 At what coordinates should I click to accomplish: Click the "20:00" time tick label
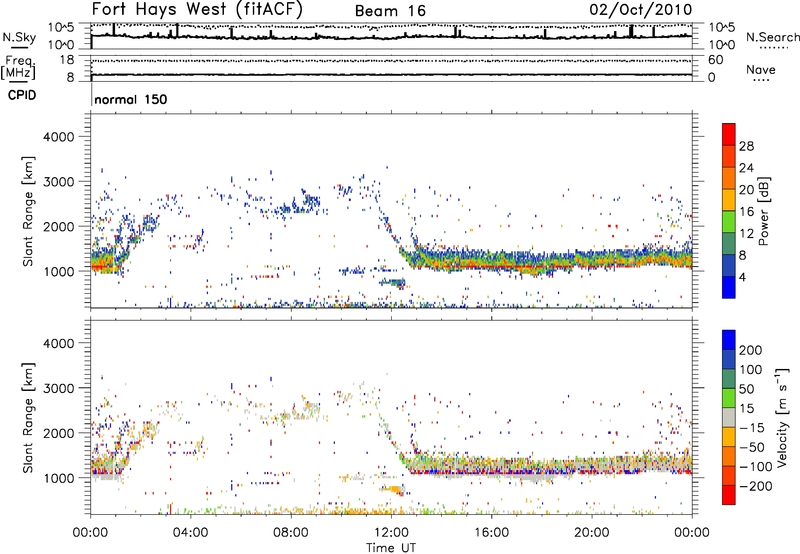click(x=592, y=533)
